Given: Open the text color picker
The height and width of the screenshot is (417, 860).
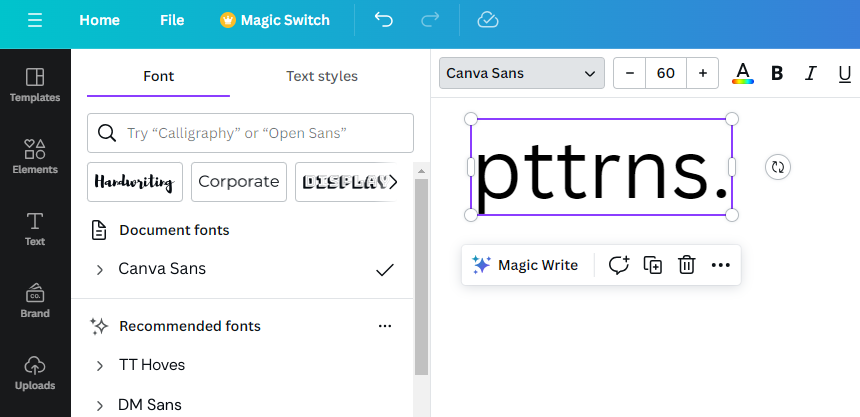Looking at the screenshot, I should click(743, 73).
